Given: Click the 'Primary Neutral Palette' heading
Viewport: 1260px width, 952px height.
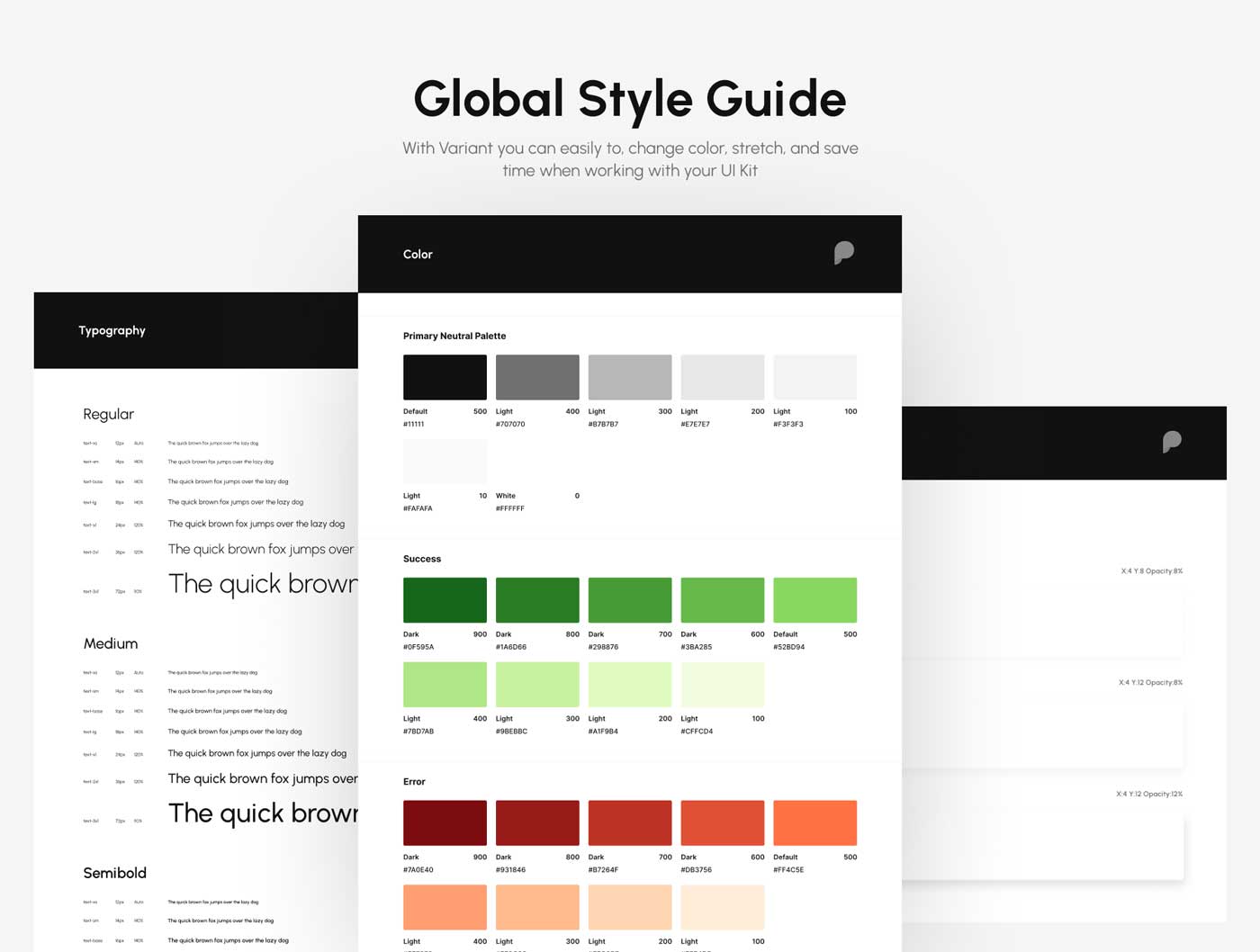Looking at the screenshot, I should [x=454, y=336].
